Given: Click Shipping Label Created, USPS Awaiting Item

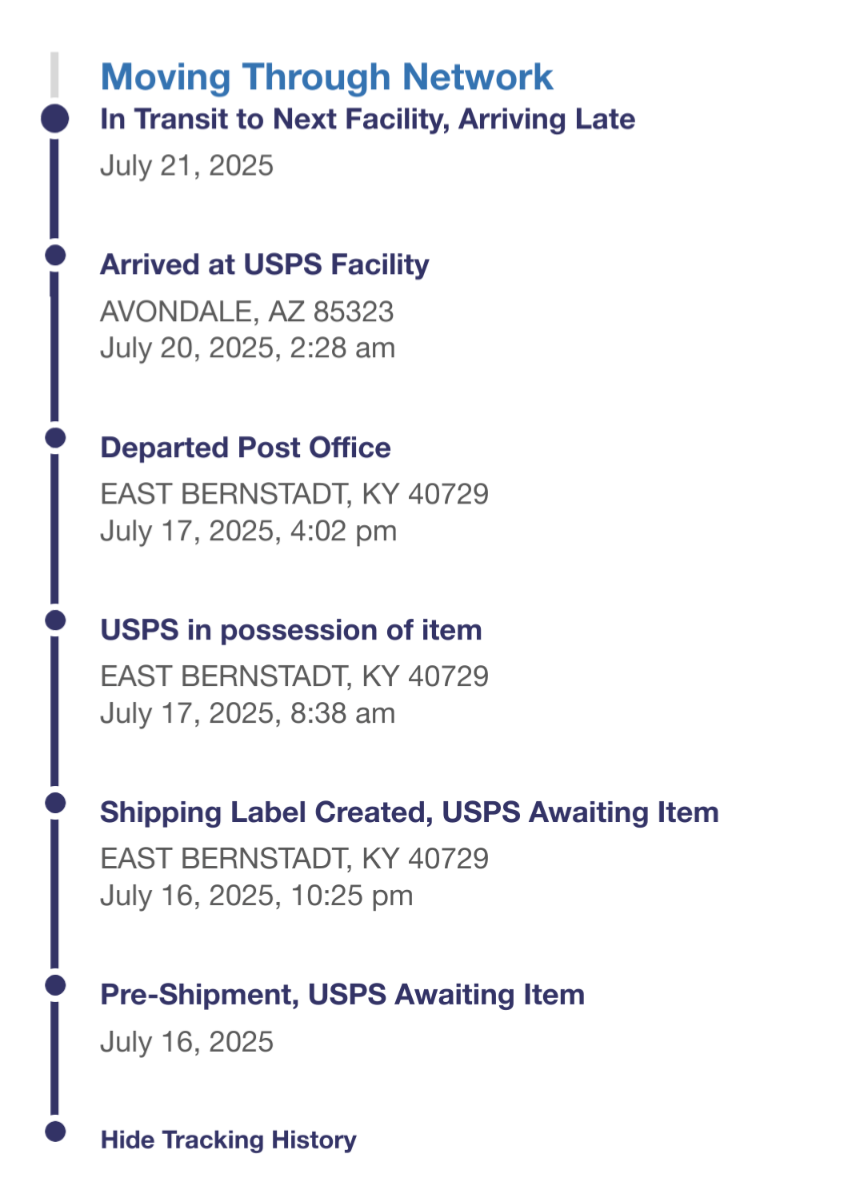Looking at the screenshot, I should tap(409, 812).
